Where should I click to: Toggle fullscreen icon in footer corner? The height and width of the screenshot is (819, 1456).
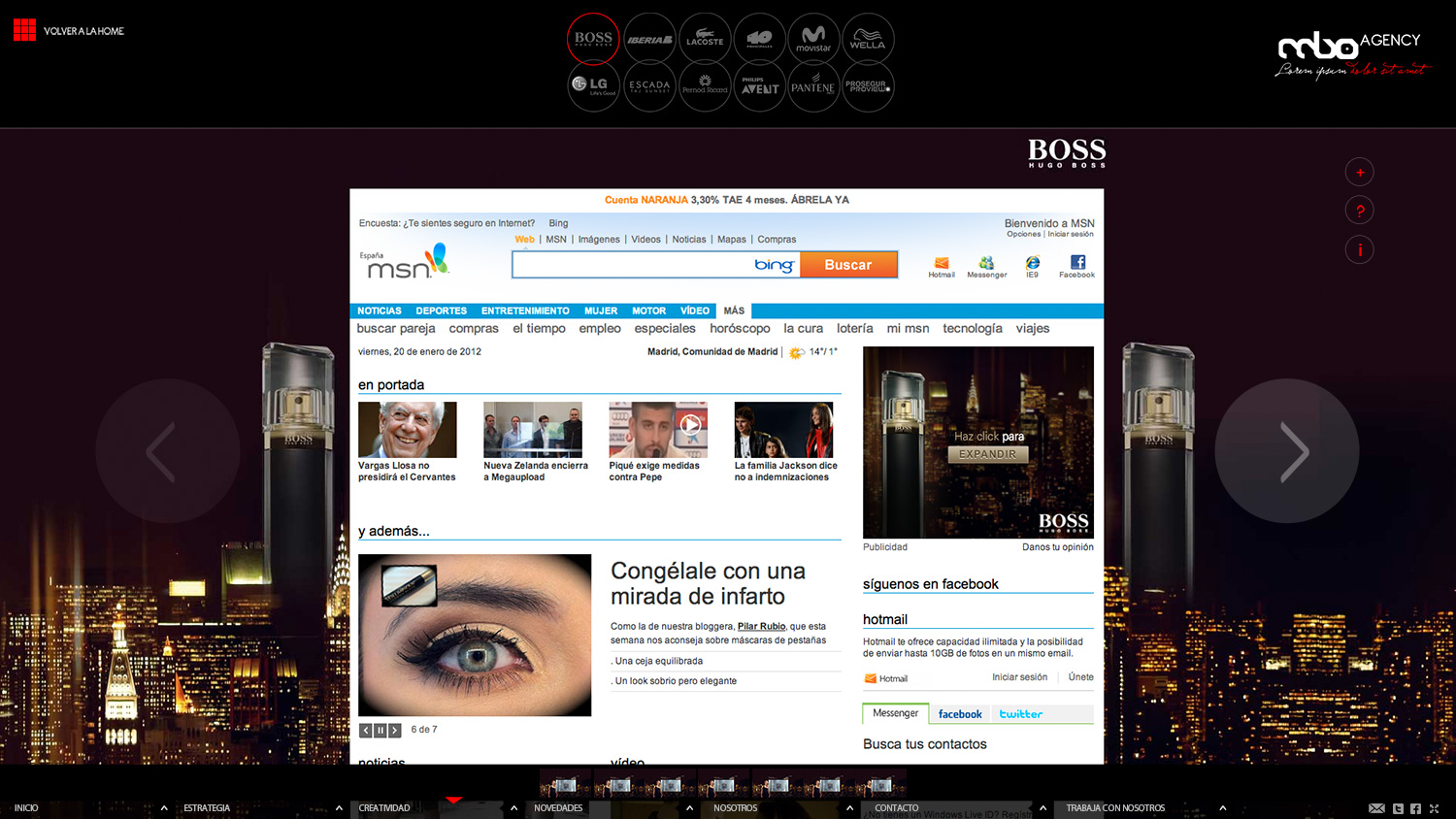[1434, 808]
